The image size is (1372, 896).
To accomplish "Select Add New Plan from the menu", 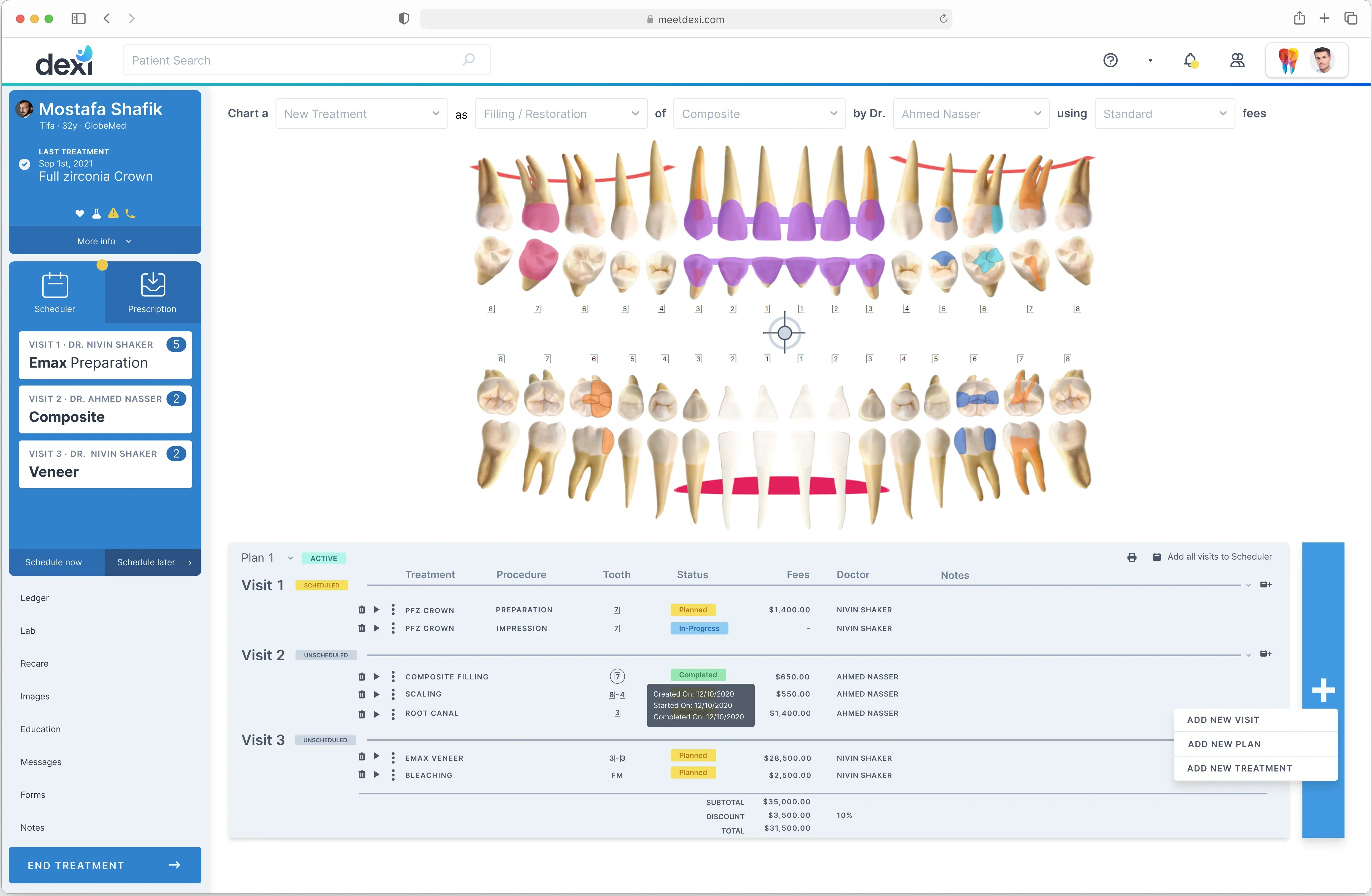I will (1224, 744).
